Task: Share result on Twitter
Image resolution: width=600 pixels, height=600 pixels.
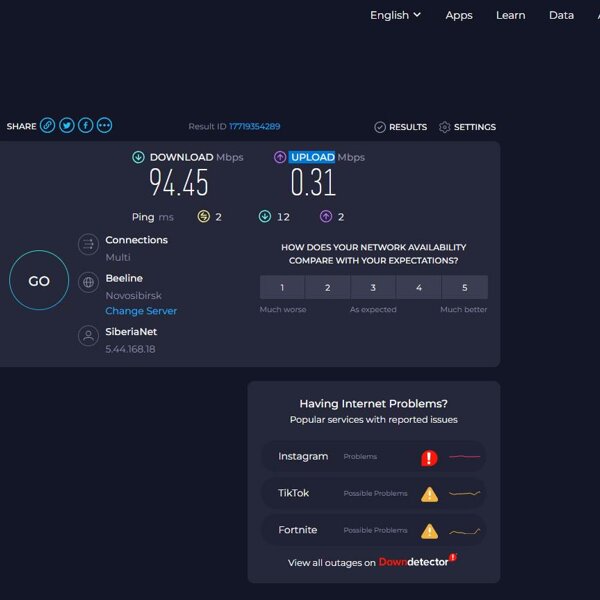Action: pyautogui.click(x=67, y=126)
